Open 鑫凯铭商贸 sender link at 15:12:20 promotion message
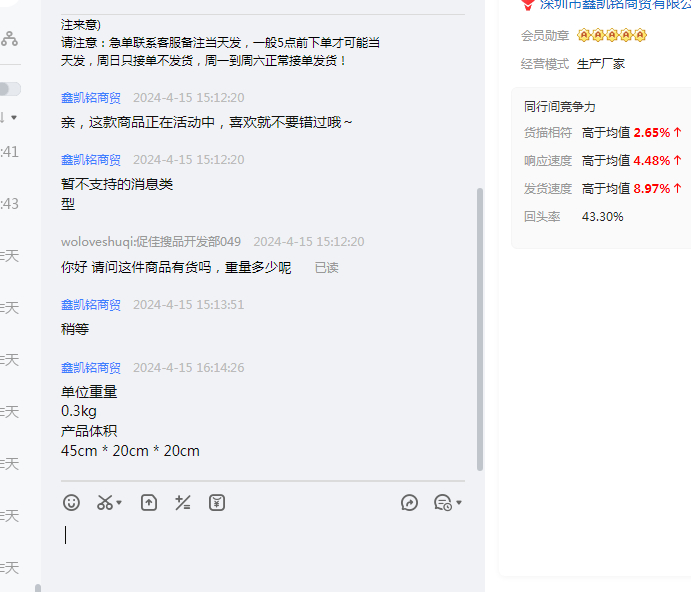691x592 pixels. pyautogui.click(x=91, y=98)
